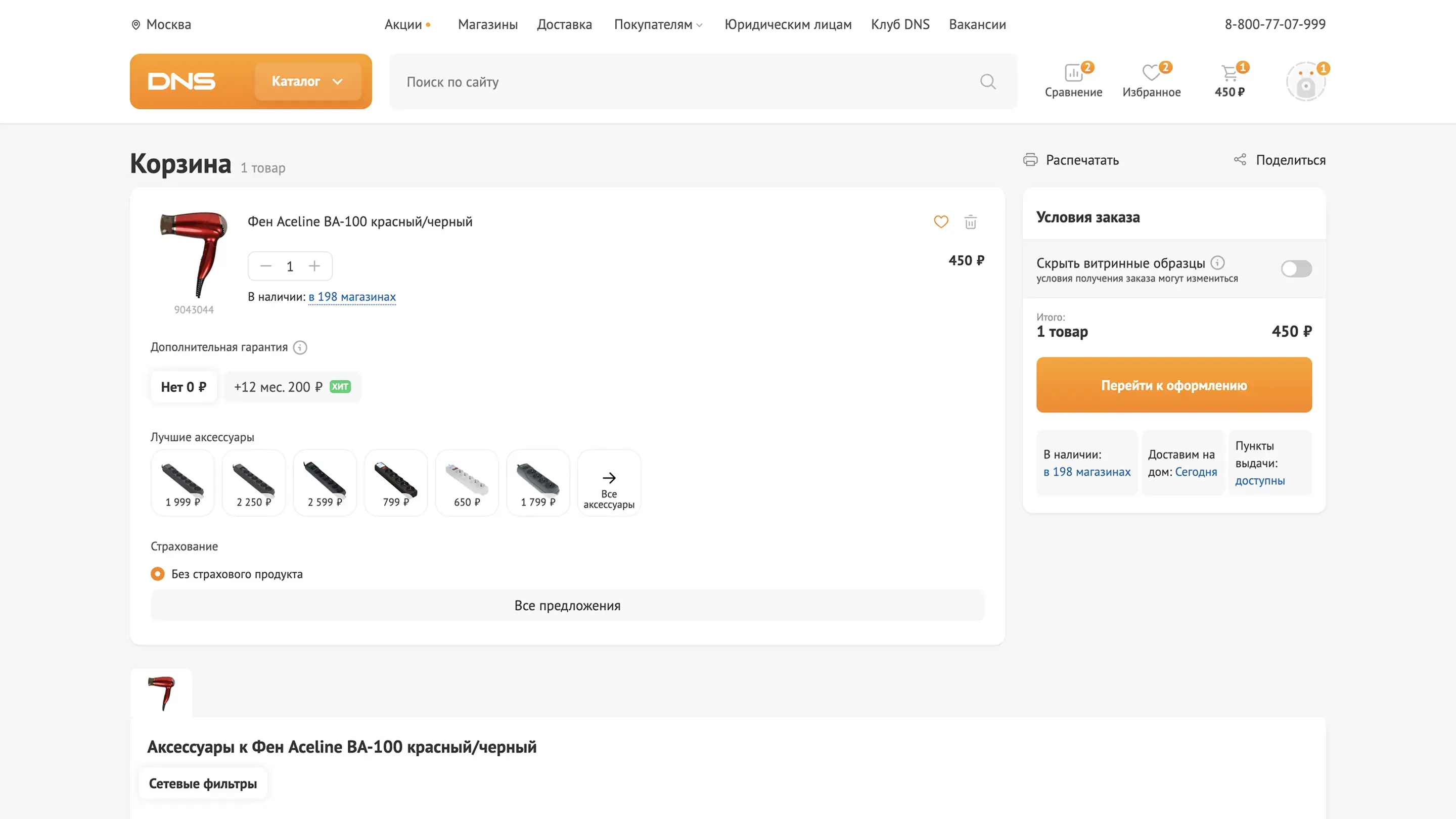Increase hair dryer quantity with plus button
Screen dimensions: 1456x819
pyautogui.click(x=314, y=266)
